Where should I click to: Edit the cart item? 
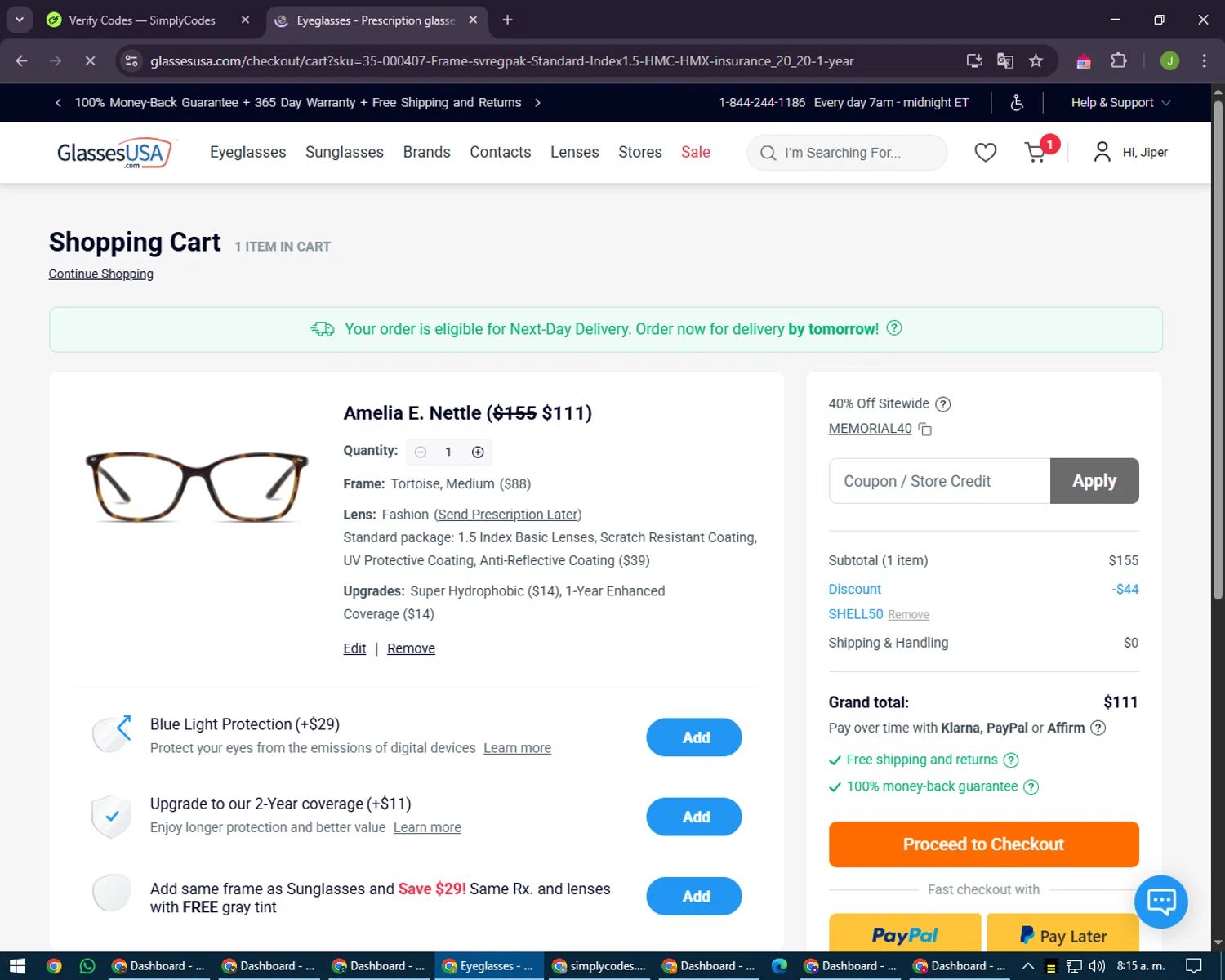[x=354, y=648]
